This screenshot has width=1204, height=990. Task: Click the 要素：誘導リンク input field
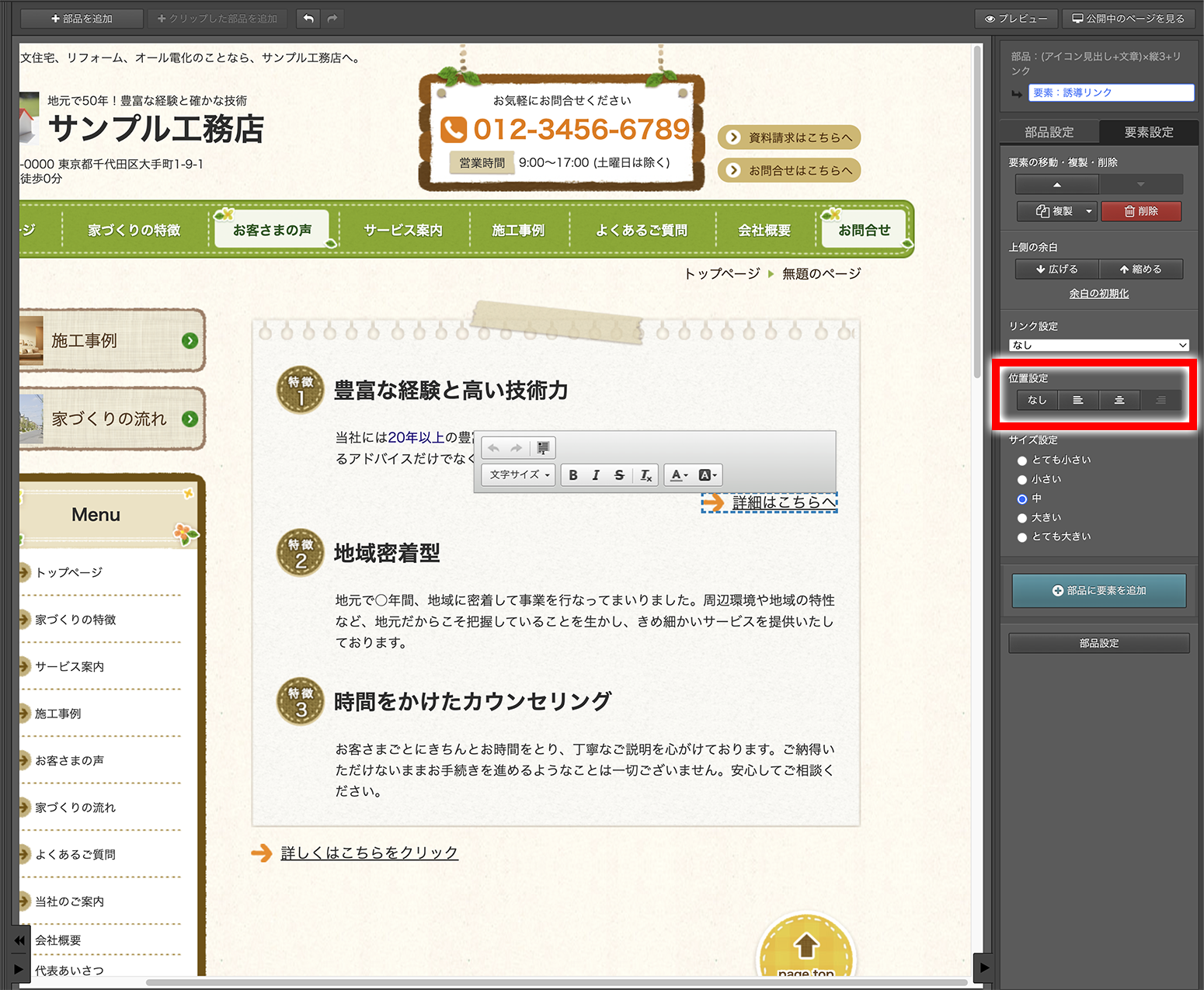[1111, 93]
